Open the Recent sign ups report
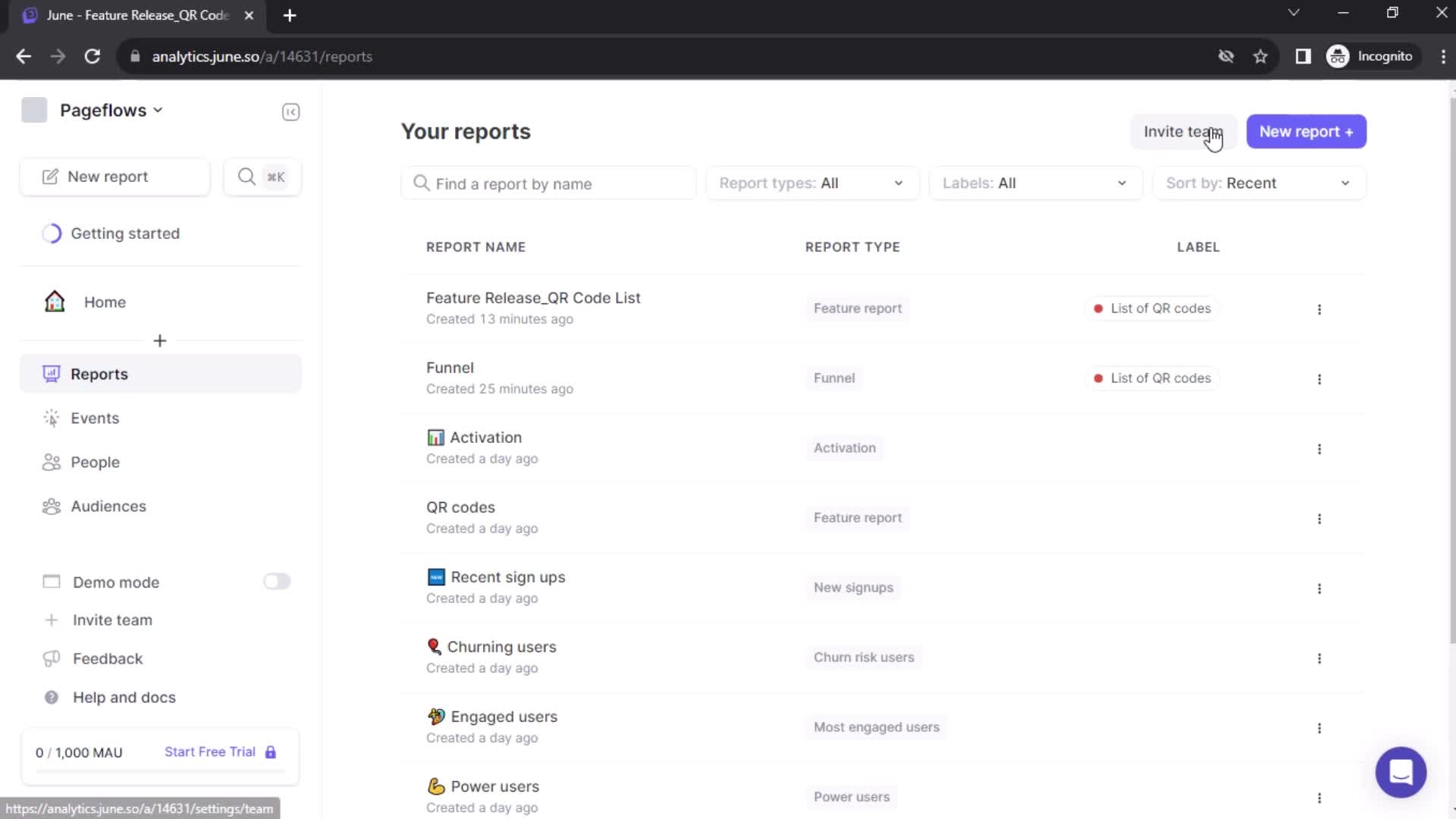 click(496, 577)
